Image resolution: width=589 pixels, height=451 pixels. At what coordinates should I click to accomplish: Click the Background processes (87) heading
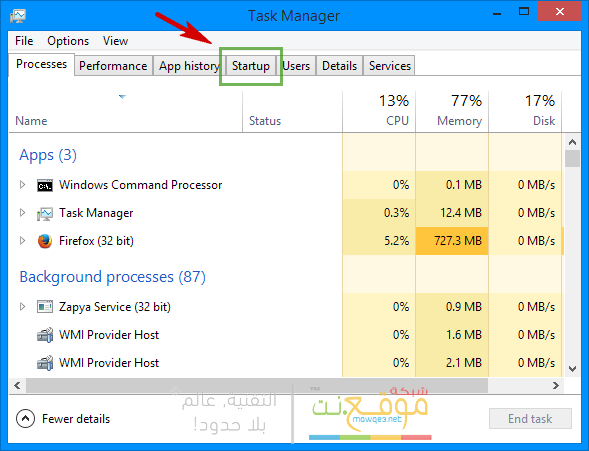pos(112,277)
